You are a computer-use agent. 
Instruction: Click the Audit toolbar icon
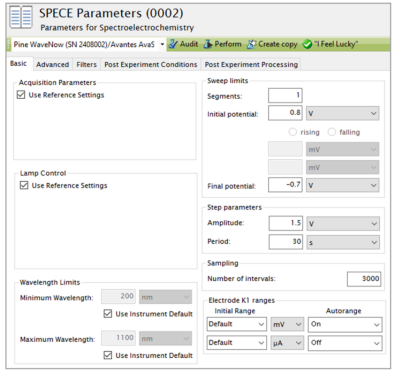click(173, 44)
